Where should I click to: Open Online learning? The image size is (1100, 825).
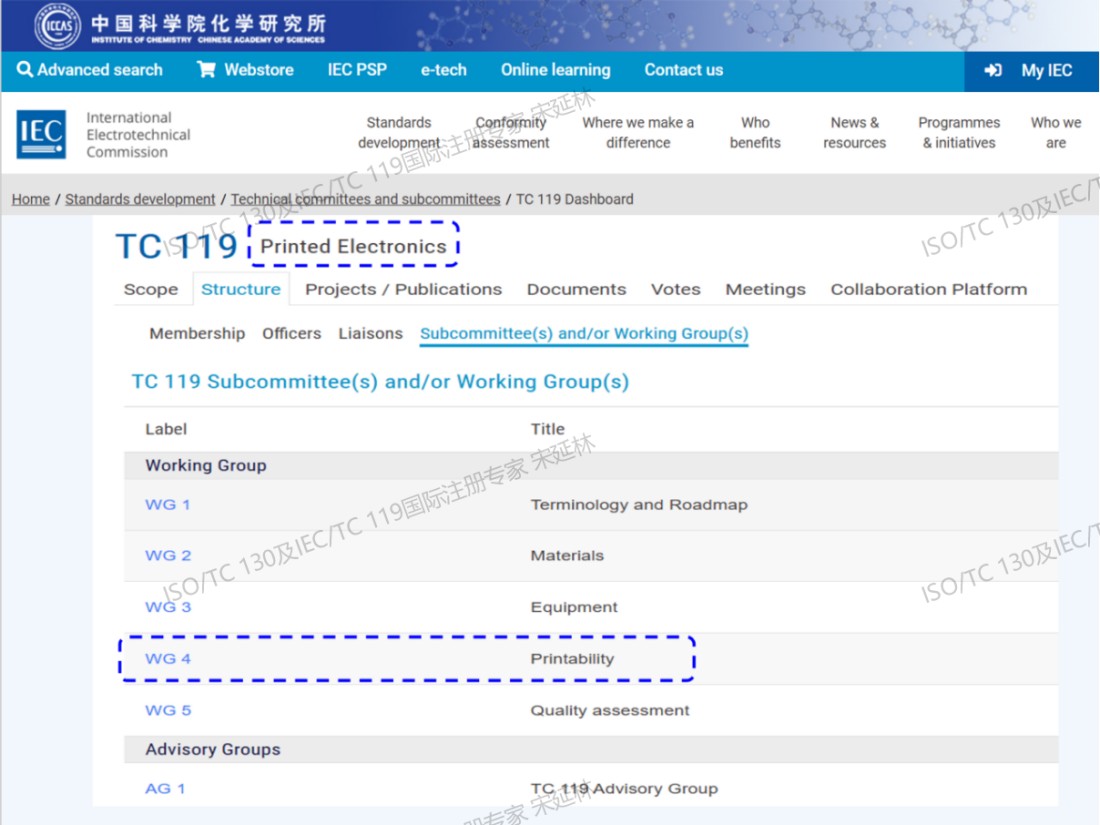(556, 69)
